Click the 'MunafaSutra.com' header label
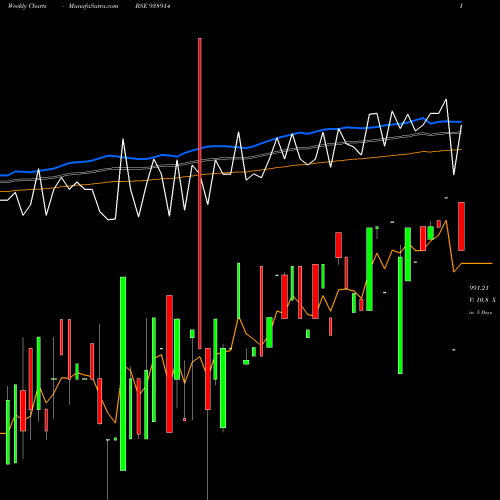Screen dimensions: 500x500 click(93, 6)
